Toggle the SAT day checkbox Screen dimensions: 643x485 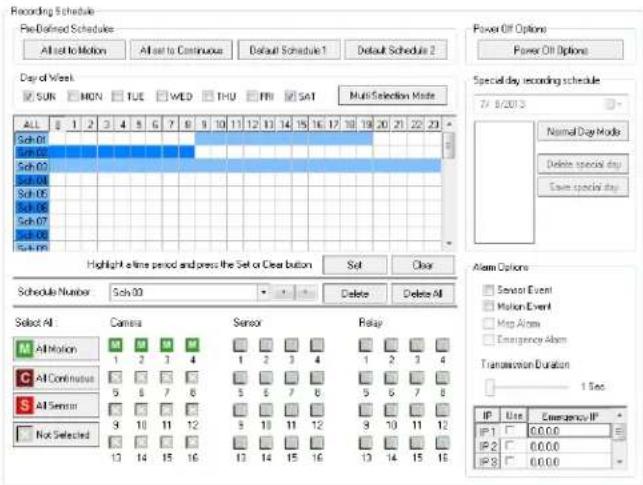coord(290,96)
